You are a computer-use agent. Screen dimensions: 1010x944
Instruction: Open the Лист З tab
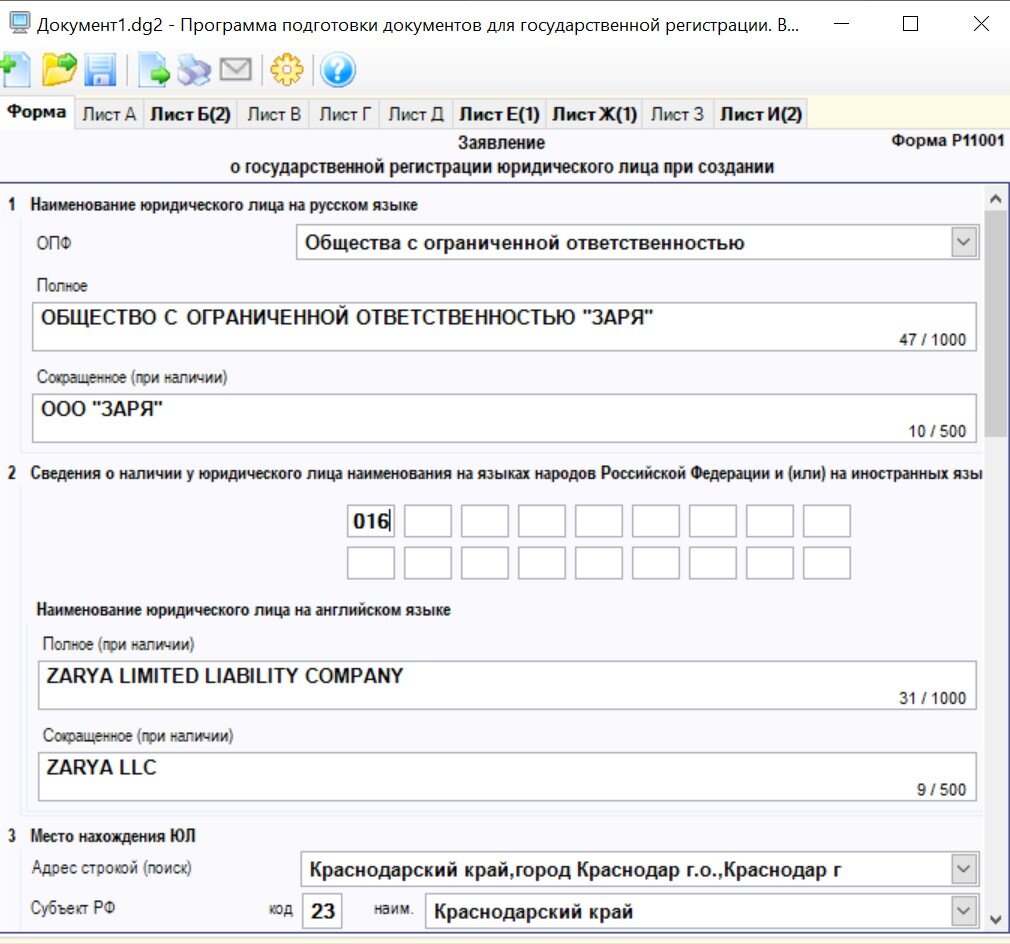click(x=677, y=115)
